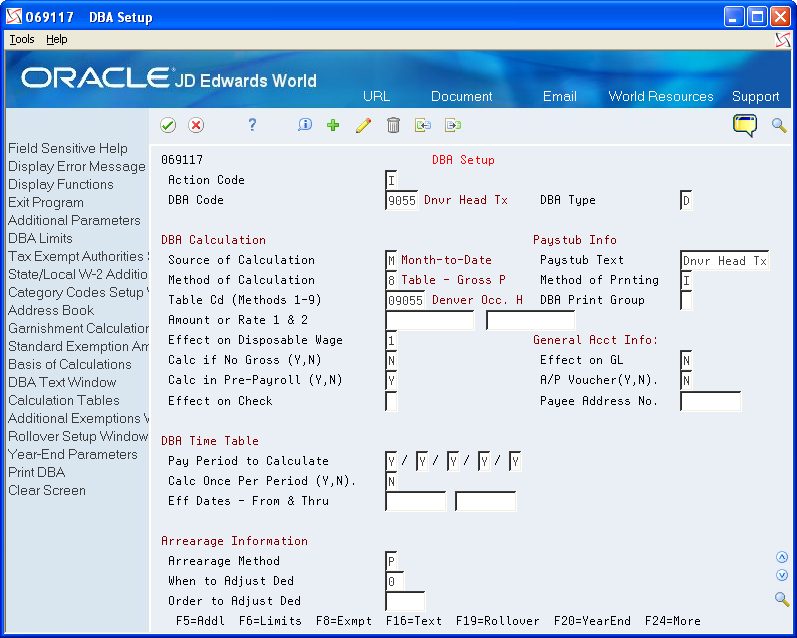
Task: Open Year-End Parameters
Action: 73,454
